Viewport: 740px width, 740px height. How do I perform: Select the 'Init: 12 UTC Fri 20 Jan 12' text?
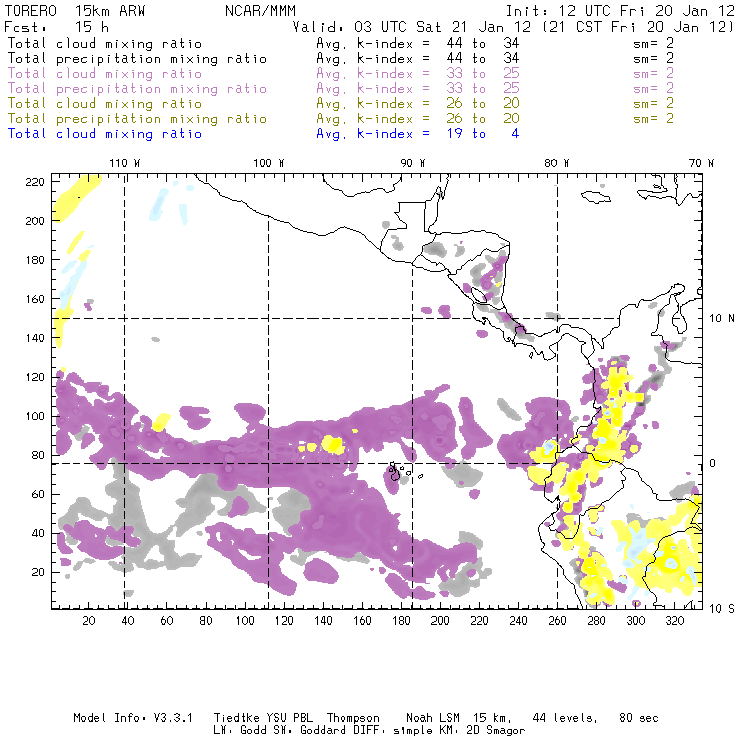(620, 11)
